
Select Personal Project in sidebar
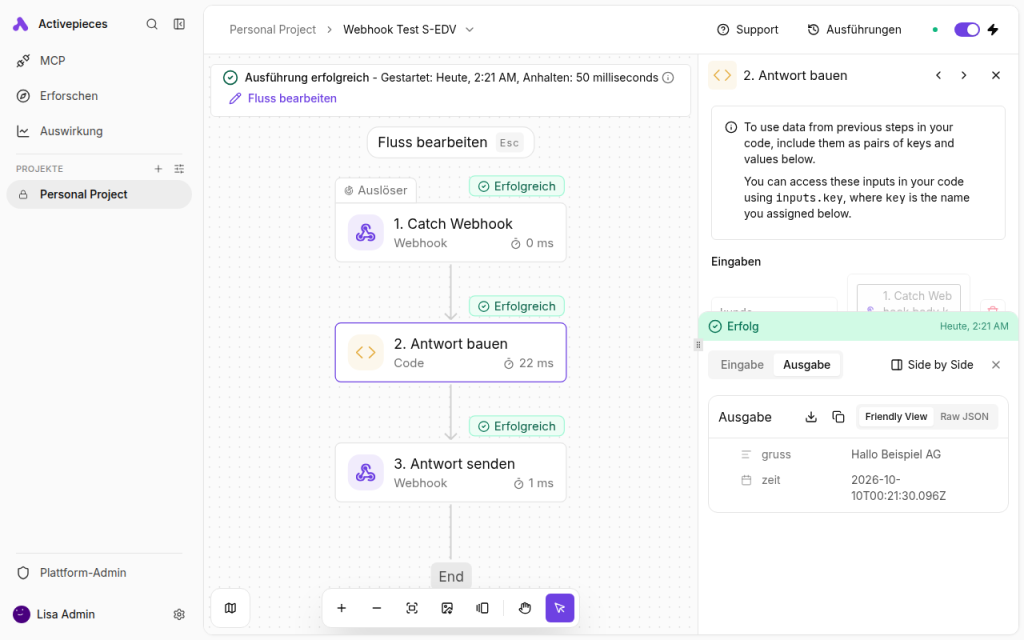(x=99, y=195)
